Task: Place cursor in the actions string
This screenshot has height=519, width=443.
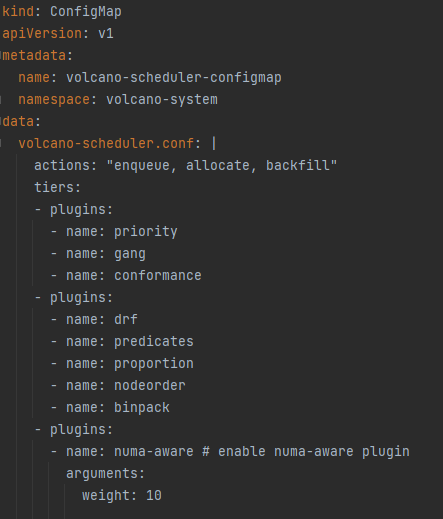Action: tap(221, 165)
